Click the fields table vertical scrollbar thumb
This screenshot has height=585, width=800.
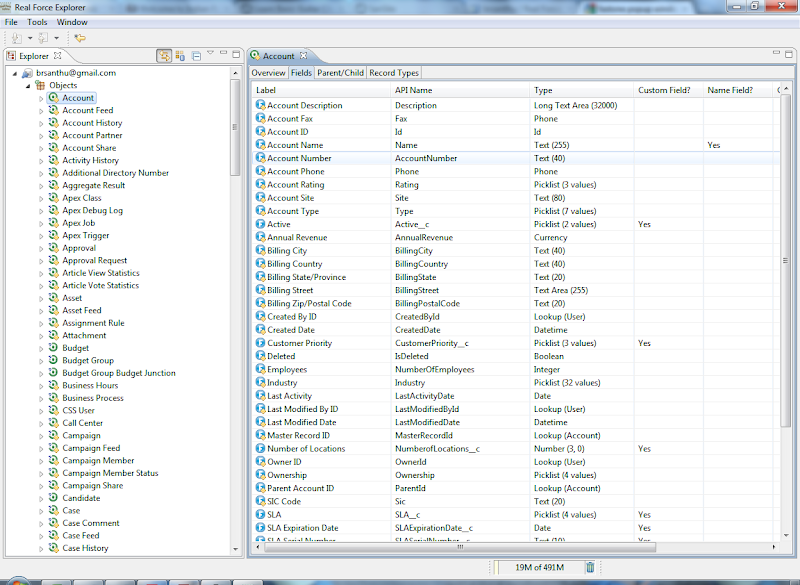(785, 260)
